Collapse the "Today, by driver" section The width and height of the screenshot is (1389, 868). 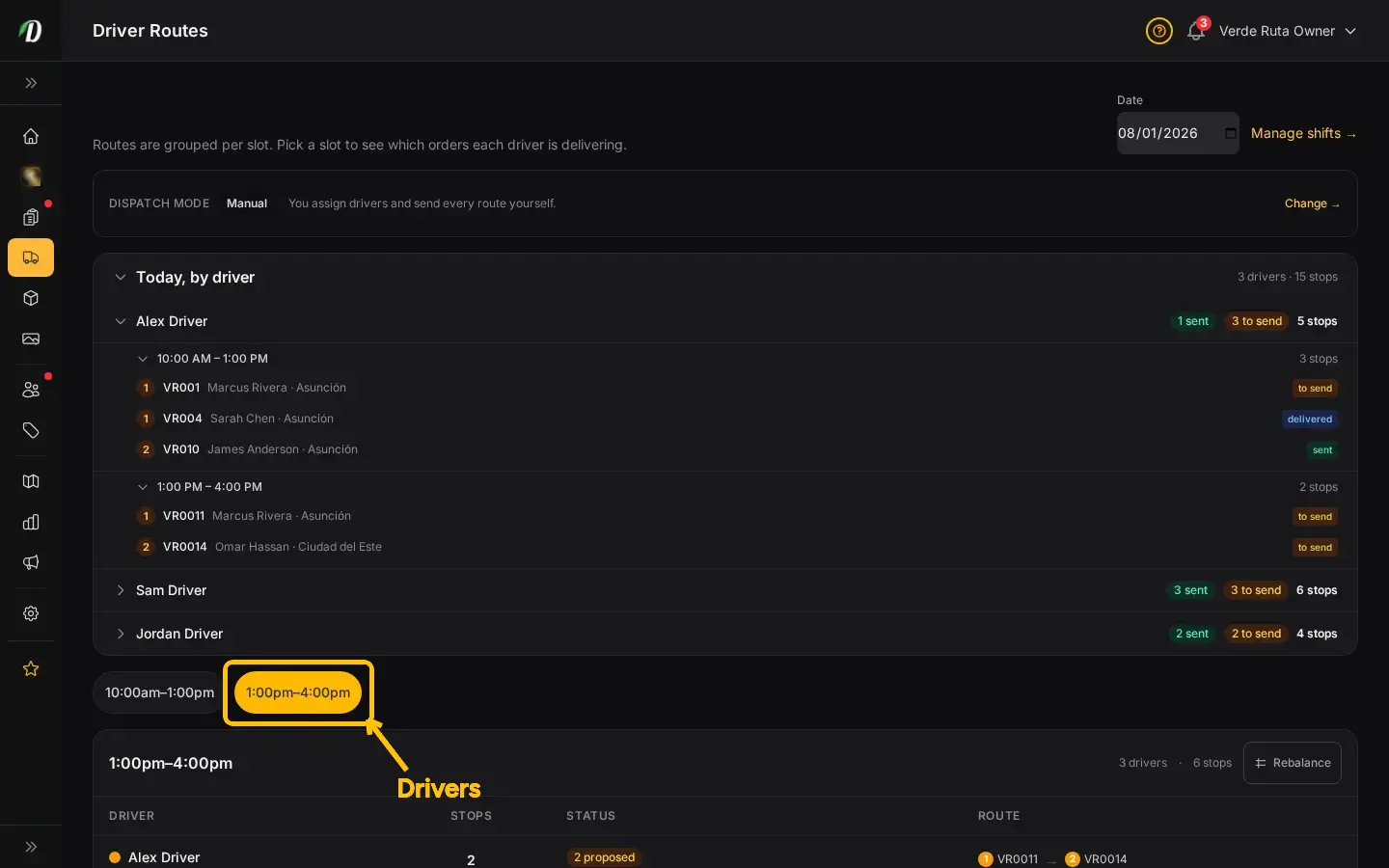(121, 277)
